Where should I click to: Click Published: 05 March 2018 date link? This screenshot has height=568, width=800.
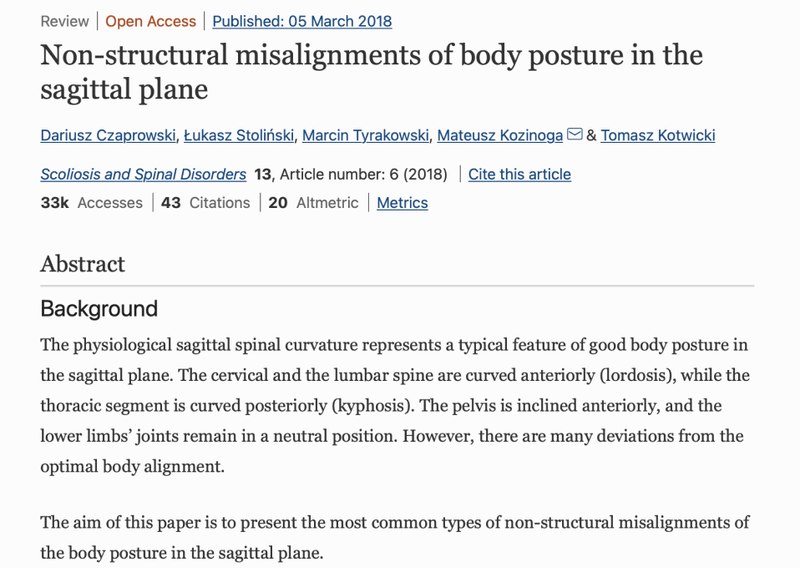302,21
